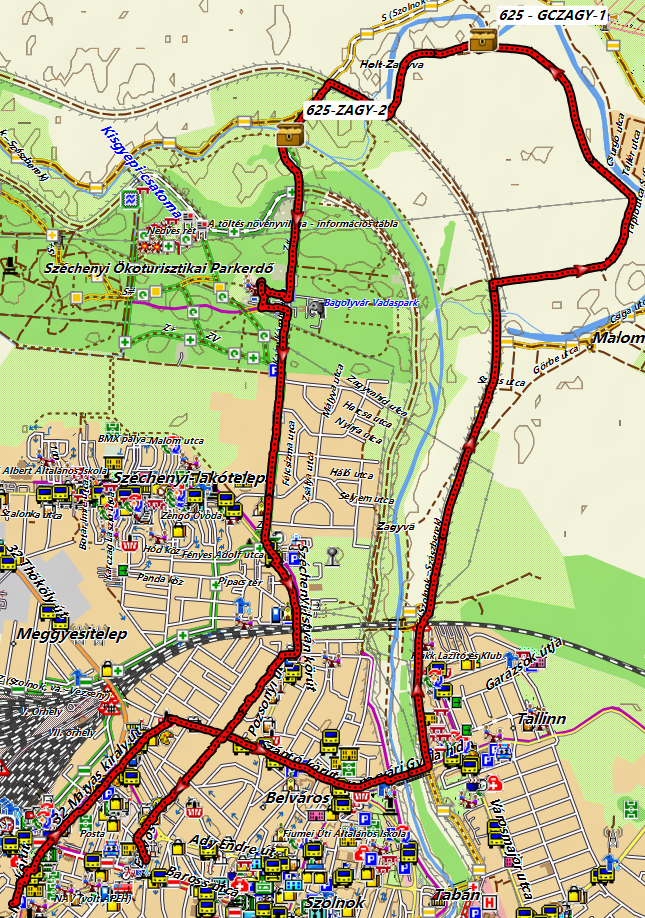Click the Tallinn district label
This screenshot has width=645, height=918.
(x=539, y=719)
